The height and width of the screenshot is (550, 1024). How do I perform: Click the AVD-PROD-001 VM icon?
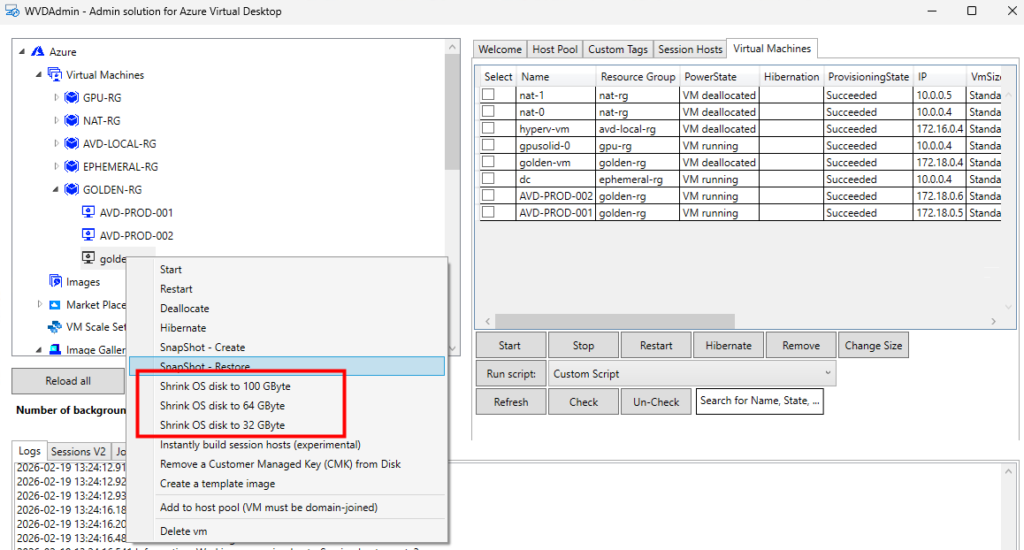88,213
